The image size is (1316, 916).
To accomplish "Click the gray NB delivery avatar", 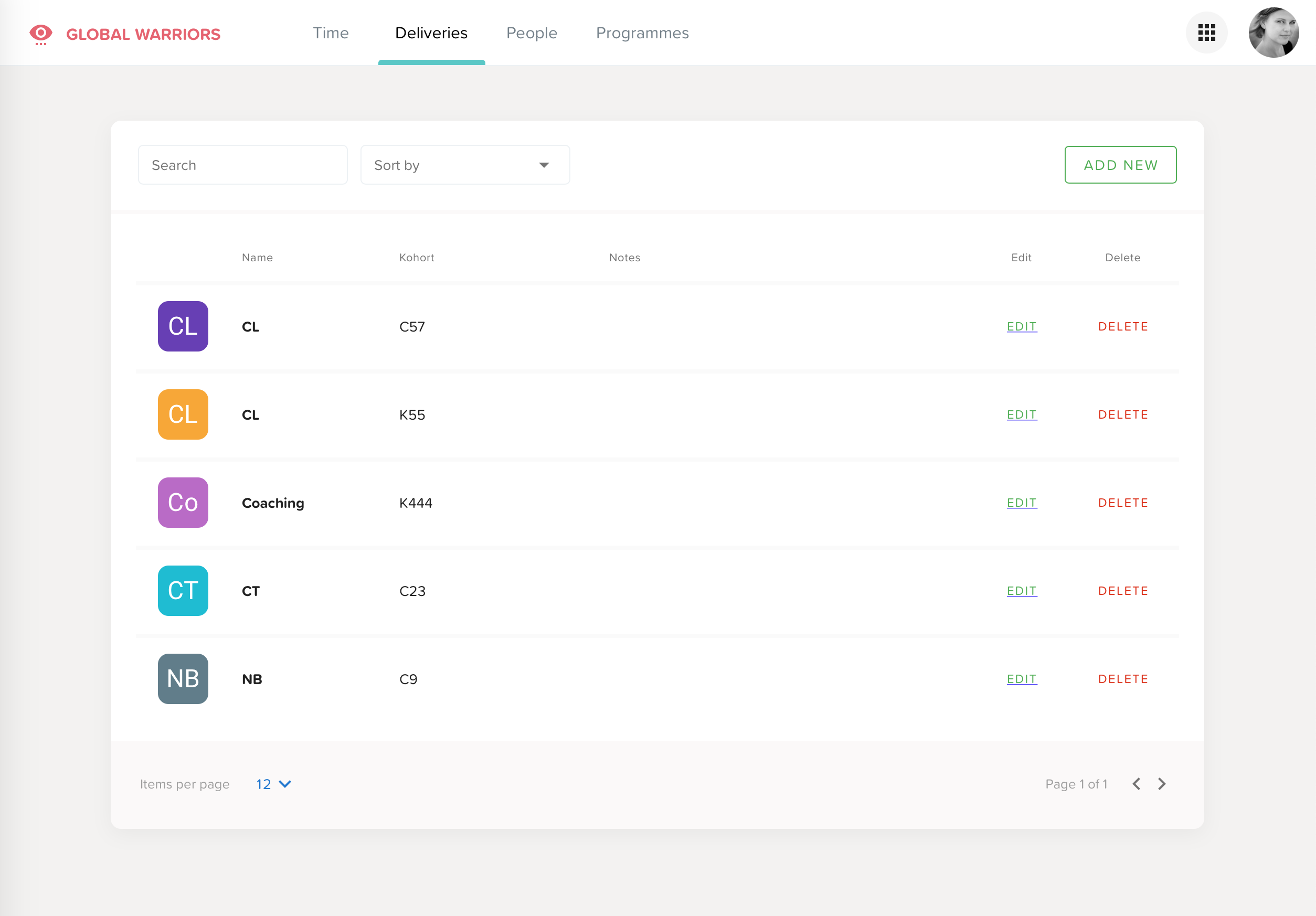I will (x=183, y=679).
